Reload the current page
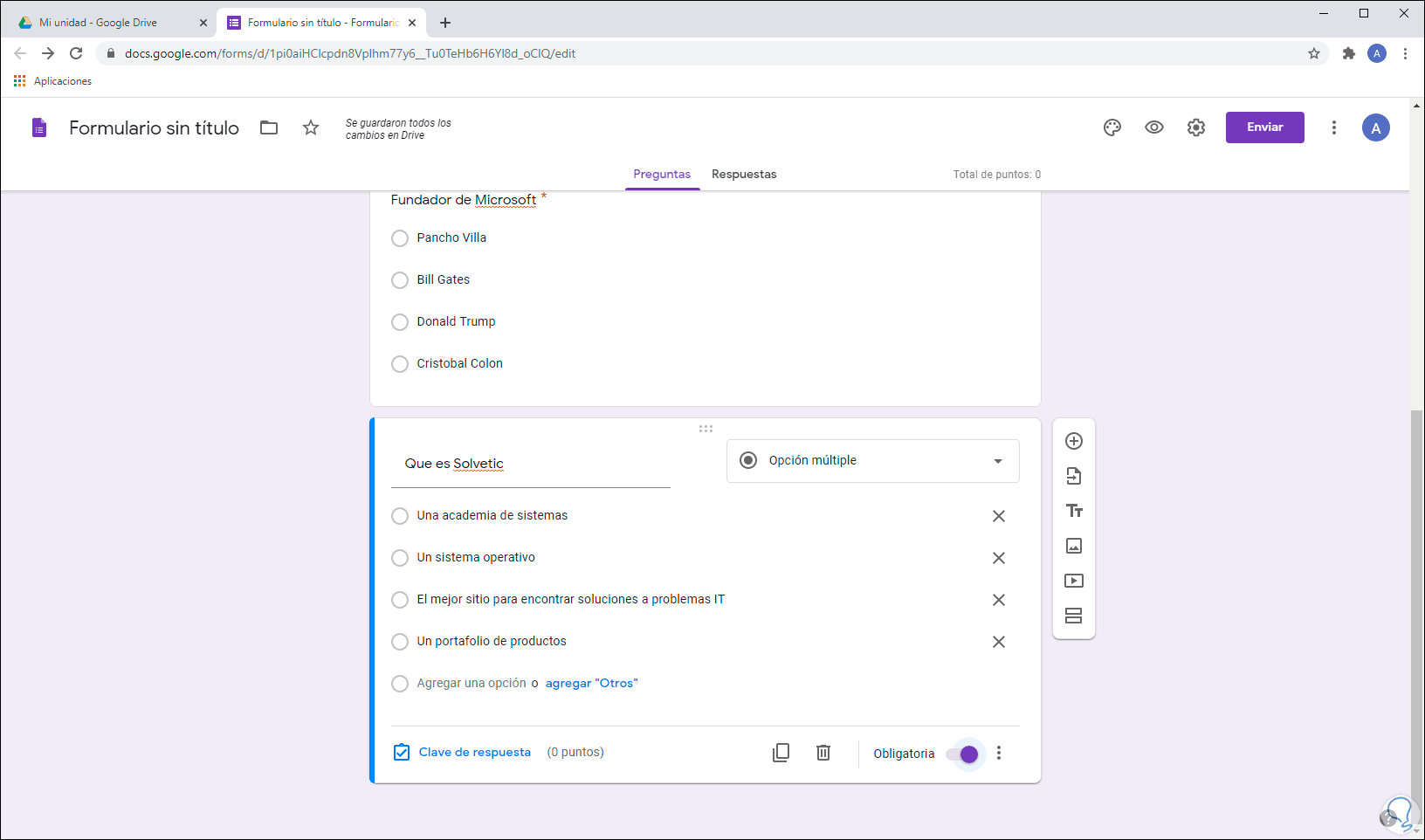The height and width of the screenshot is (840, 1425). pos(76,53)
